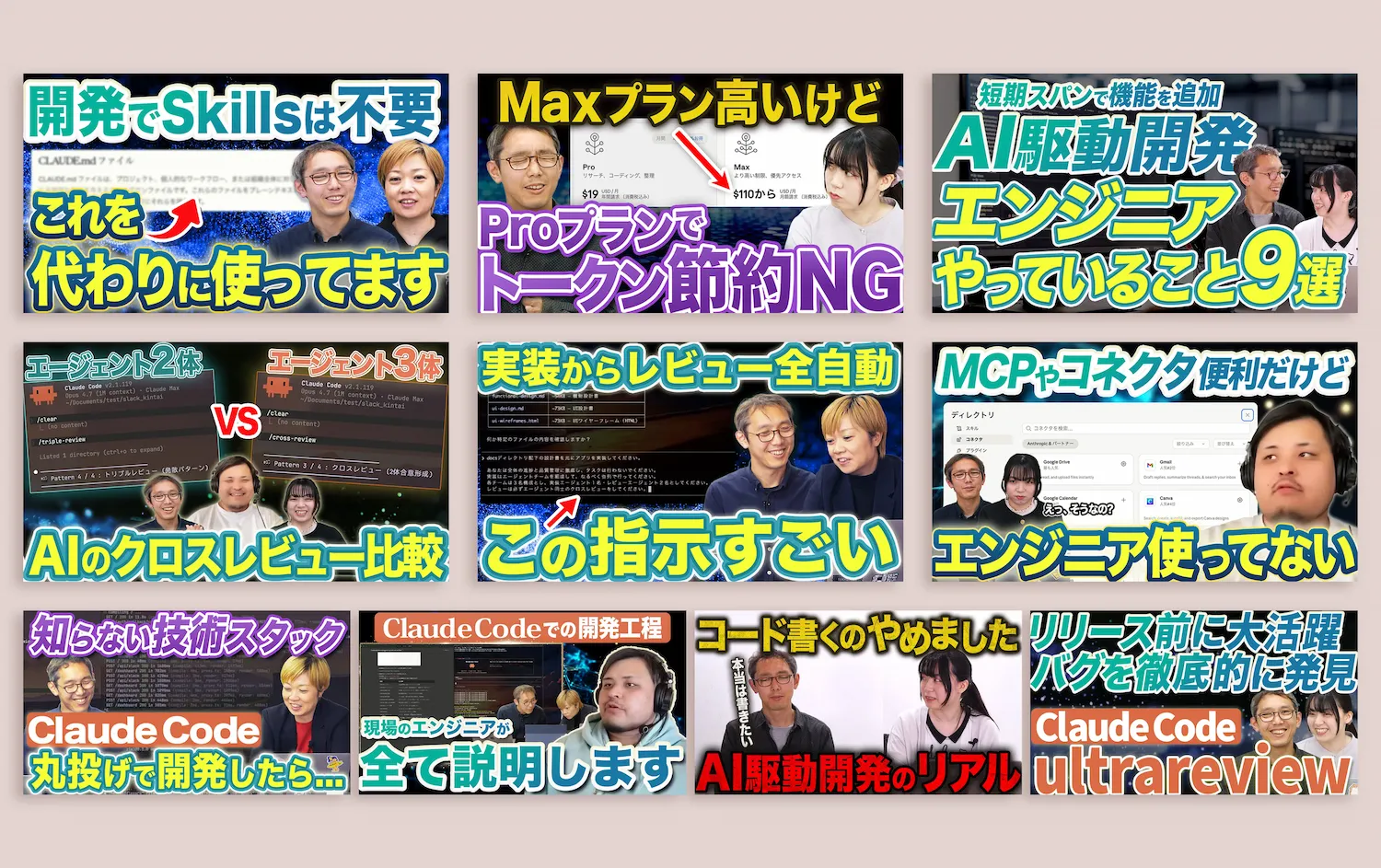
Task: Click the 'エンジニア使ってない' caption text
Action: [x=1144, y=552]
